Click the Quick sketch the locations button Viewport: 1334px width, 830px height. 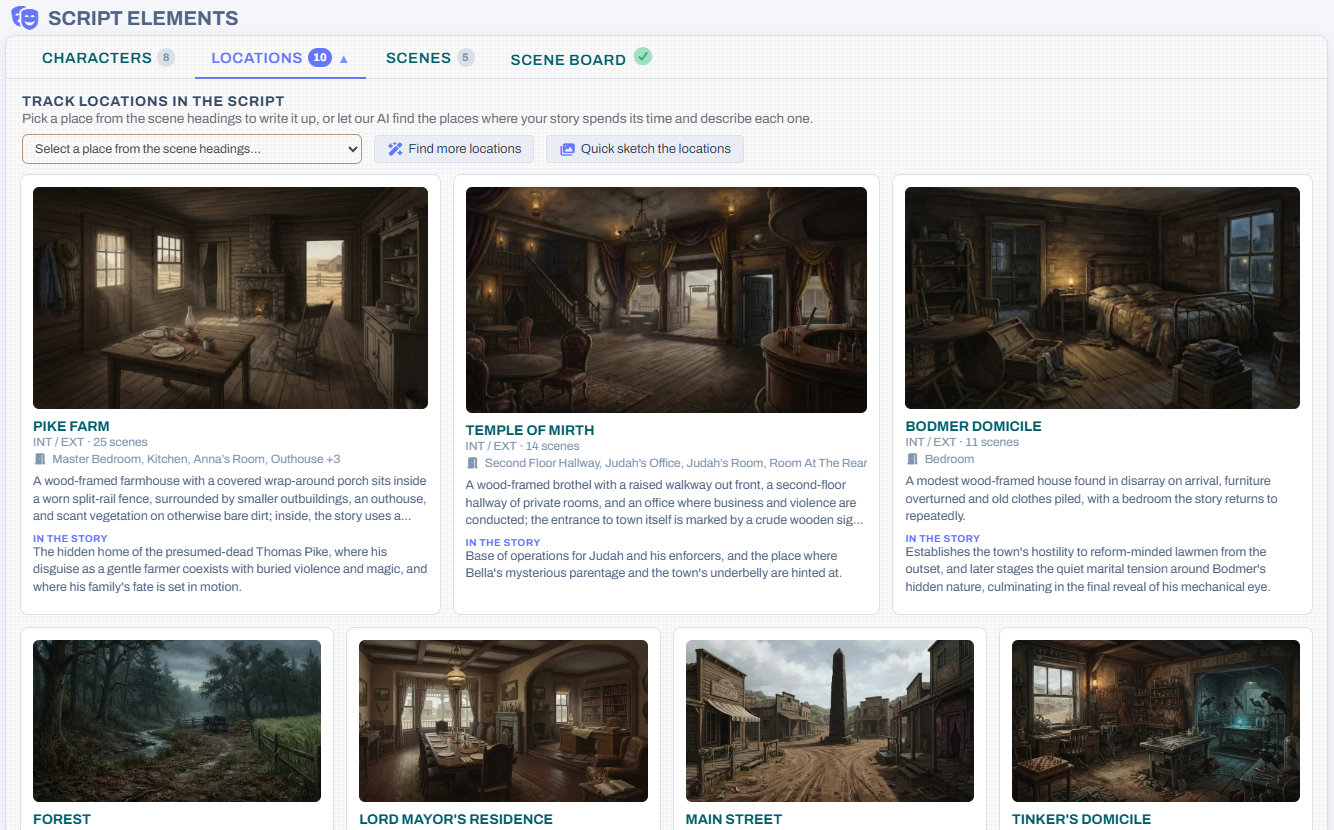(x=645, y=149)
